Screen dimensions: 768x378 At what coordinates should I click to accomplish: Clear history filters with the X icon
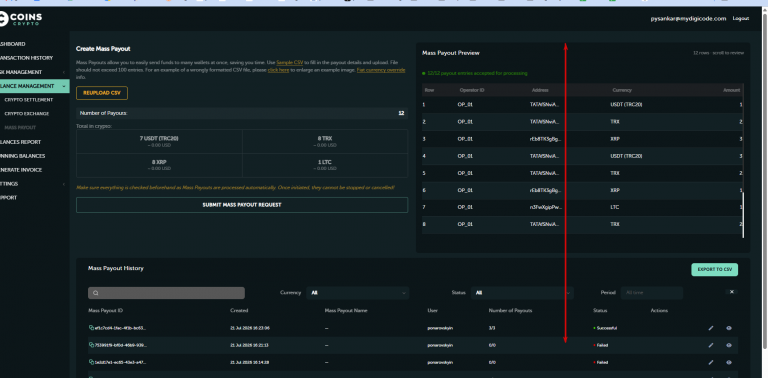[x=732, y=292]
